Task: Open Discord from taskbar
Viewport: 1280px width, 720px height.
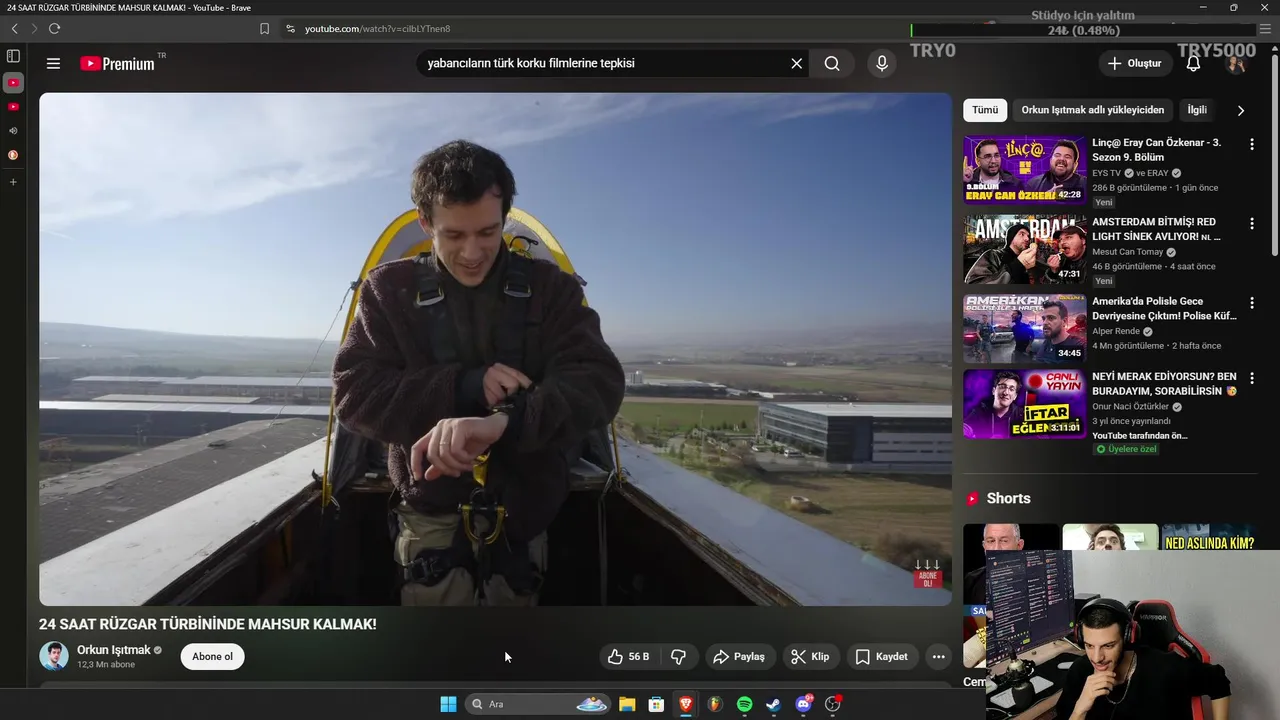Action: 803,704
